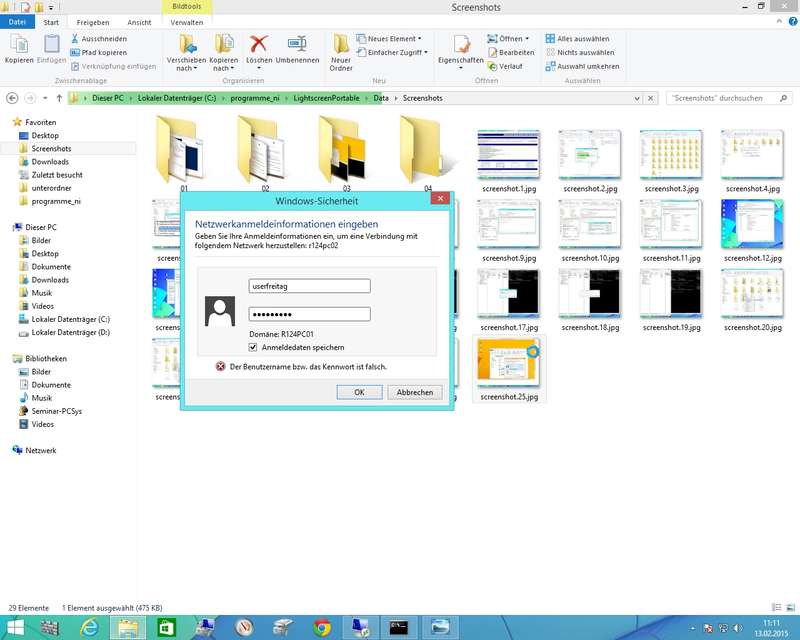
Task: Click Abbrechen to cancel the login dialog
Action: (415, 393)
